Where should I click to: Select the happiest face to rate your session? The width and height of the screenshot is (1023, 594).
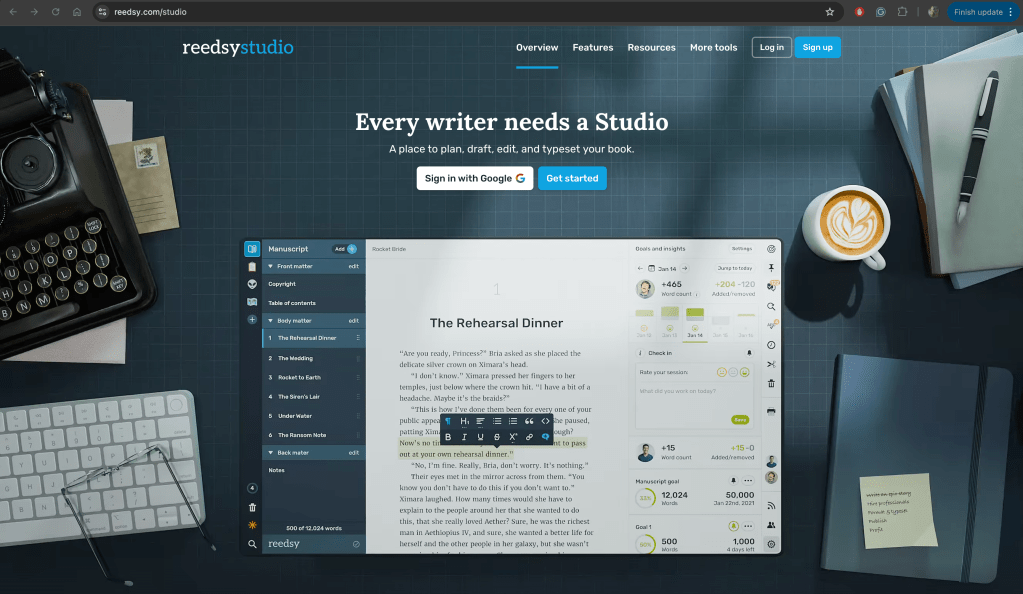744,372
